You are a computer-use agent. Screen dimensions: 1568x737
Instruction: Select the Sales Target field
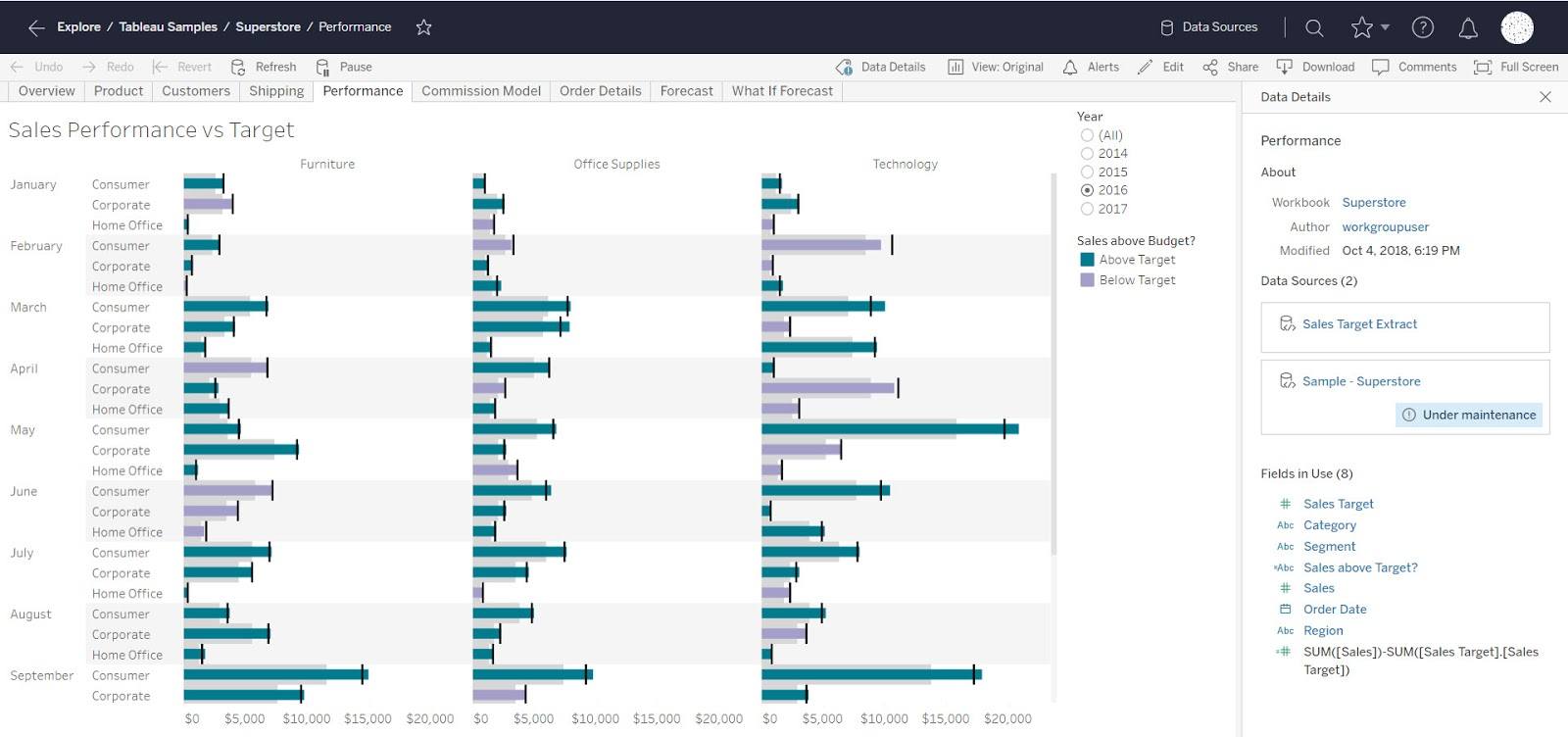1338,504
